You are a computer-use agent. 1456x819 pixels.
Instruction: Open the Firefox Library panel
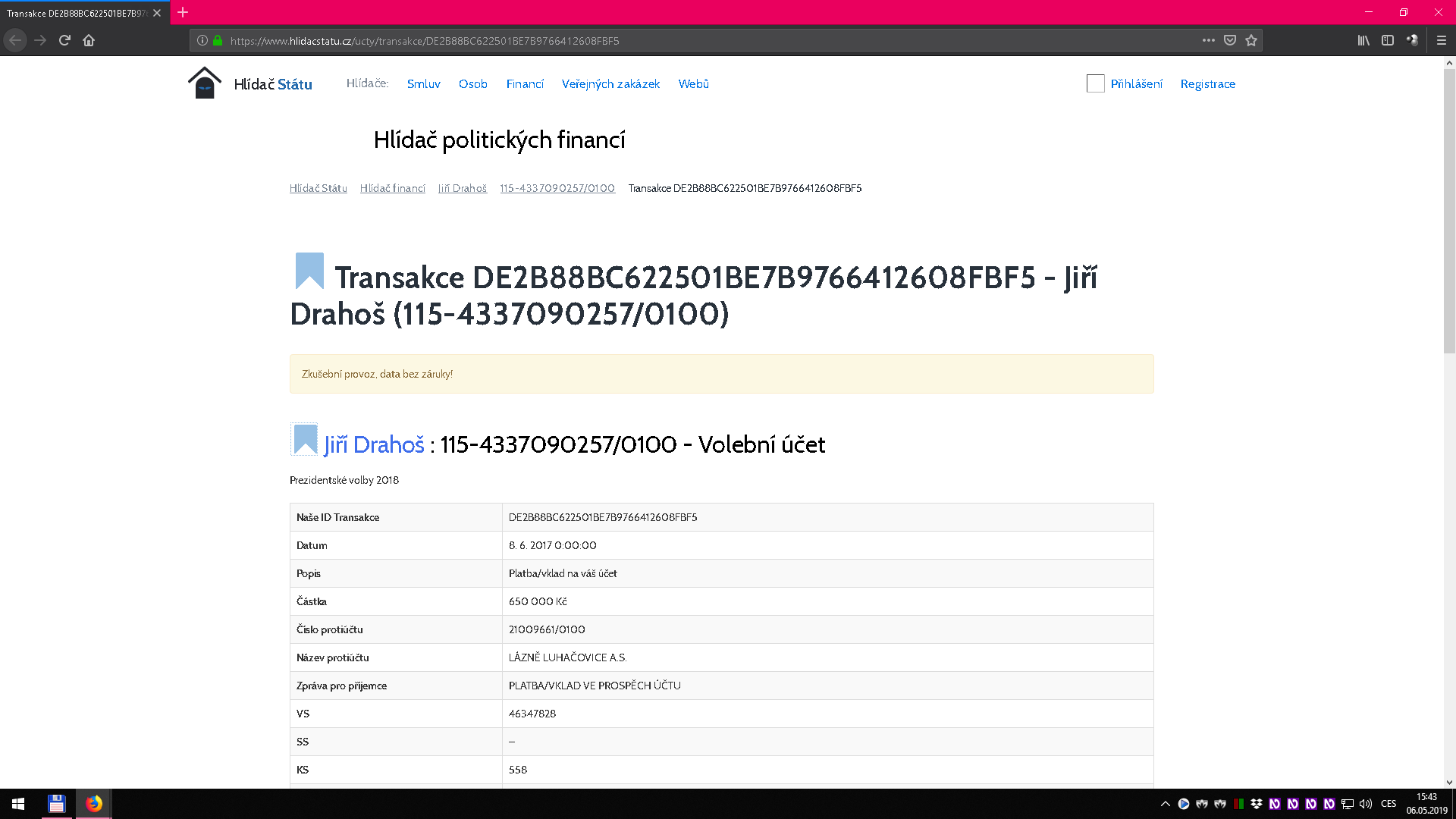[x=1363, y=40]
